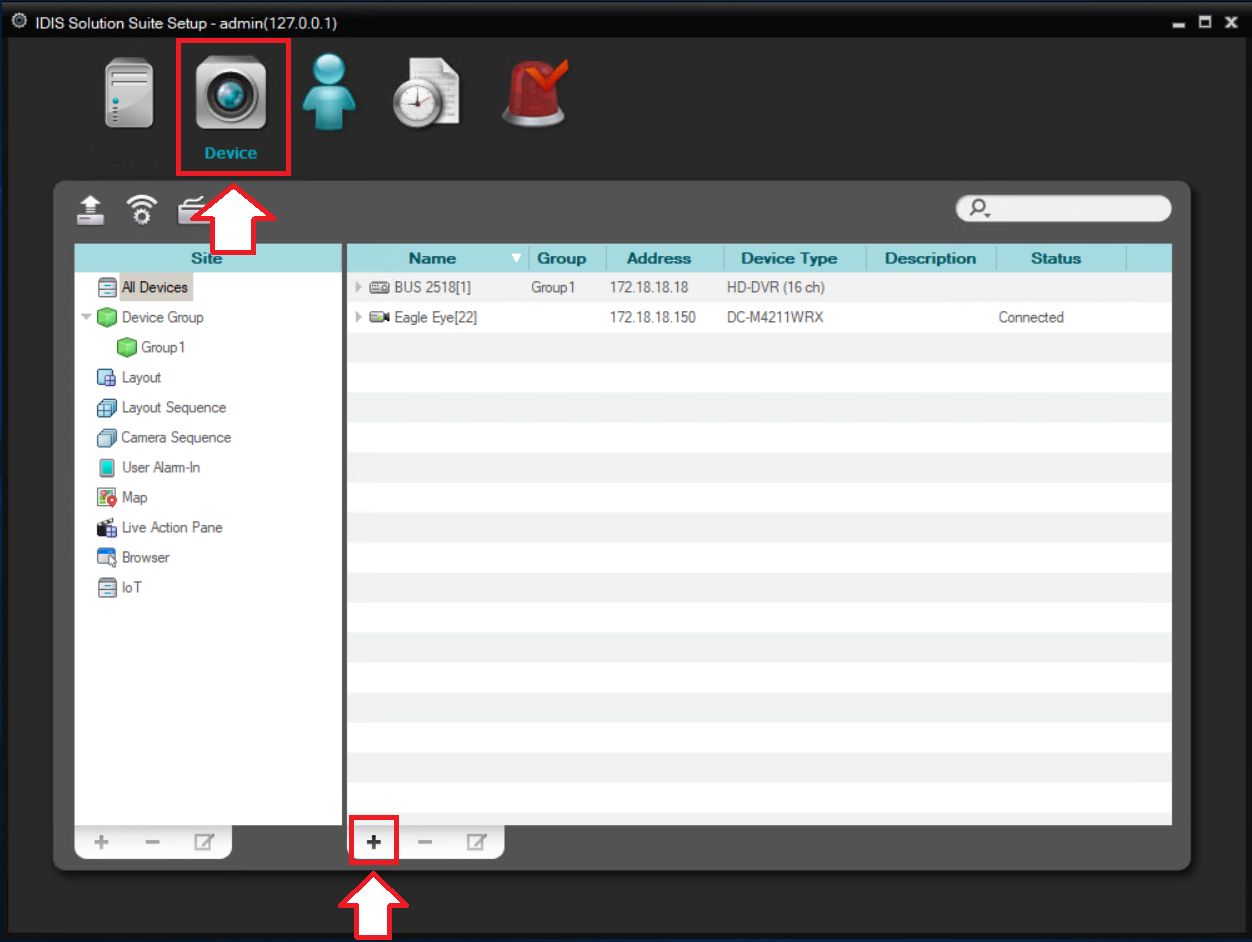
Task: Click the firmware upgrade upload icon
Action: (91, 209)
